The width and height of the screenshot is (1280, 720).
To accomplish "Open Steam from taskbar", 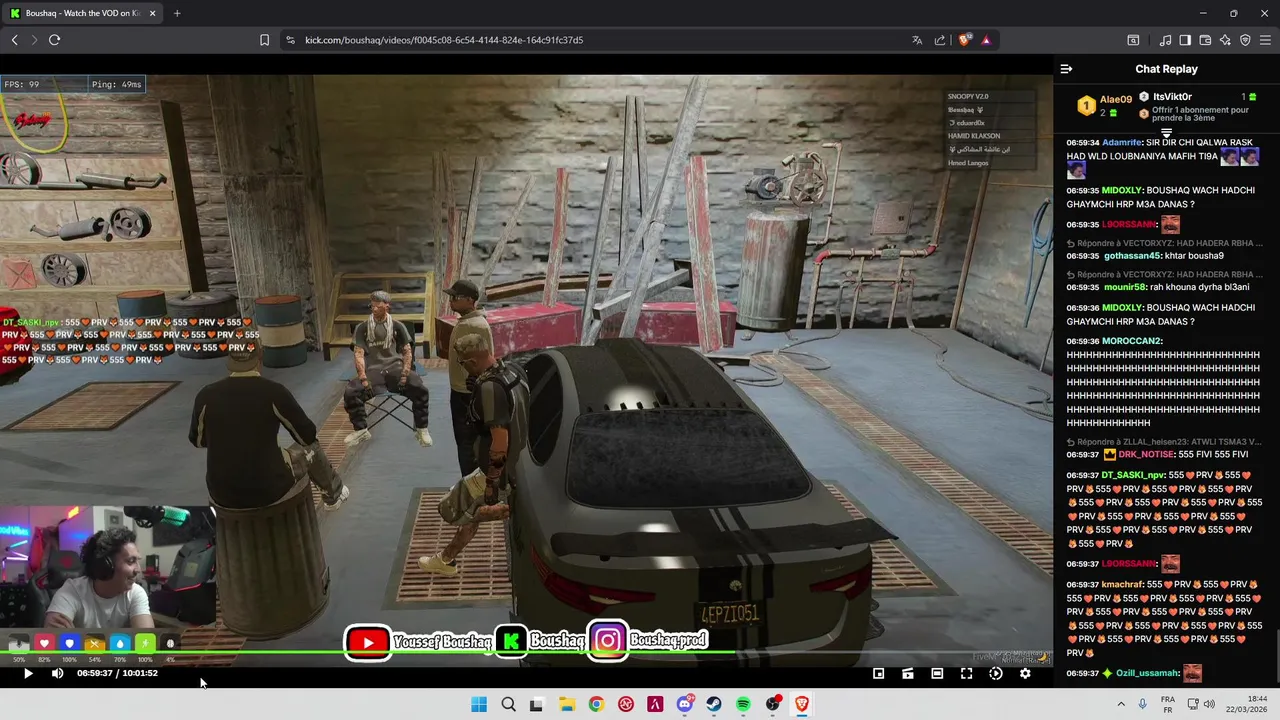I will pos(714,704).
